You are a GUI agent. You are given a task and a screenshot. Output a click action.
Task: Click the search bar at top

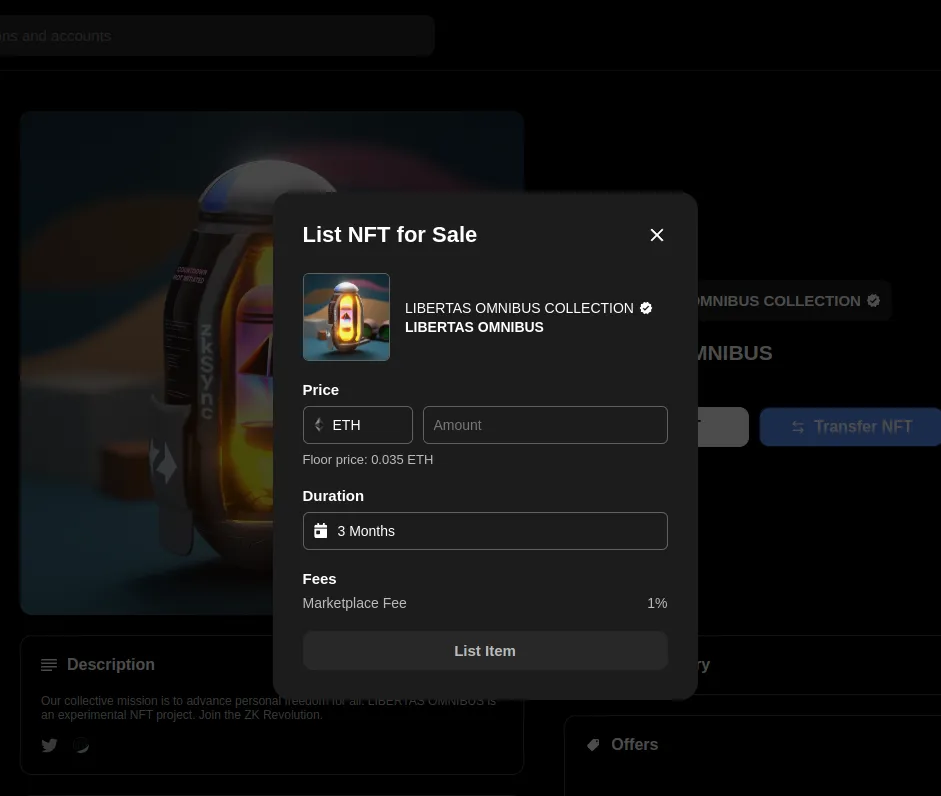(216, 36)
